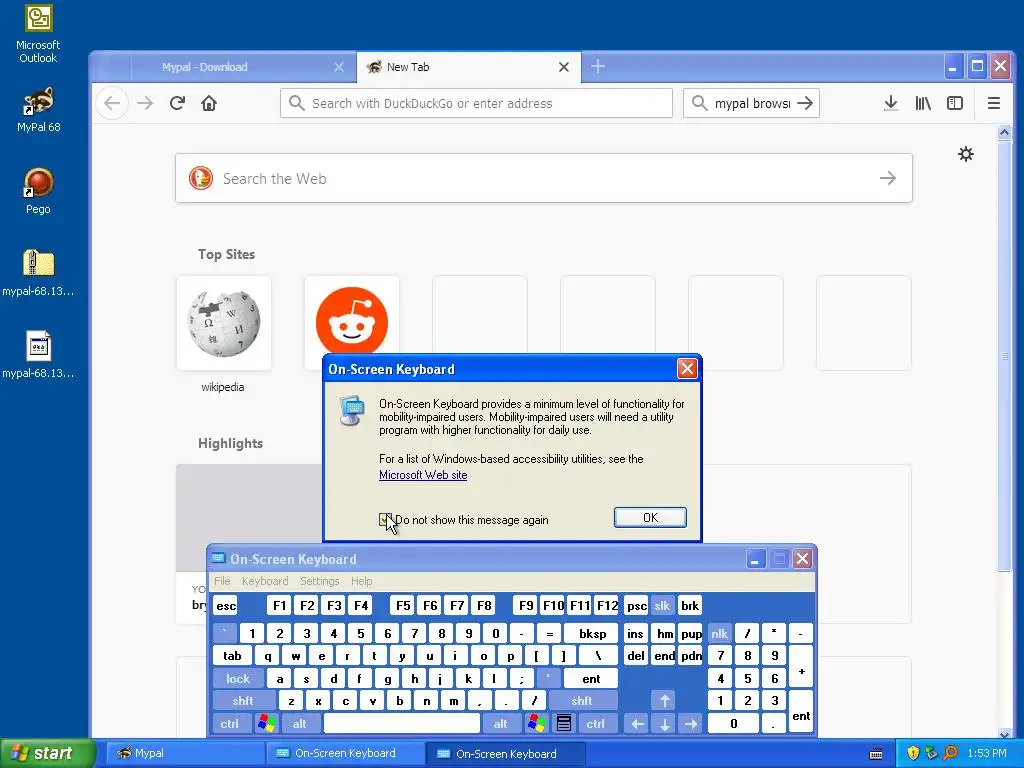Close the On-Screen Keyboard message dialog
The height and width of the screenshot is (768, 1024).
(x=687, y=369)
